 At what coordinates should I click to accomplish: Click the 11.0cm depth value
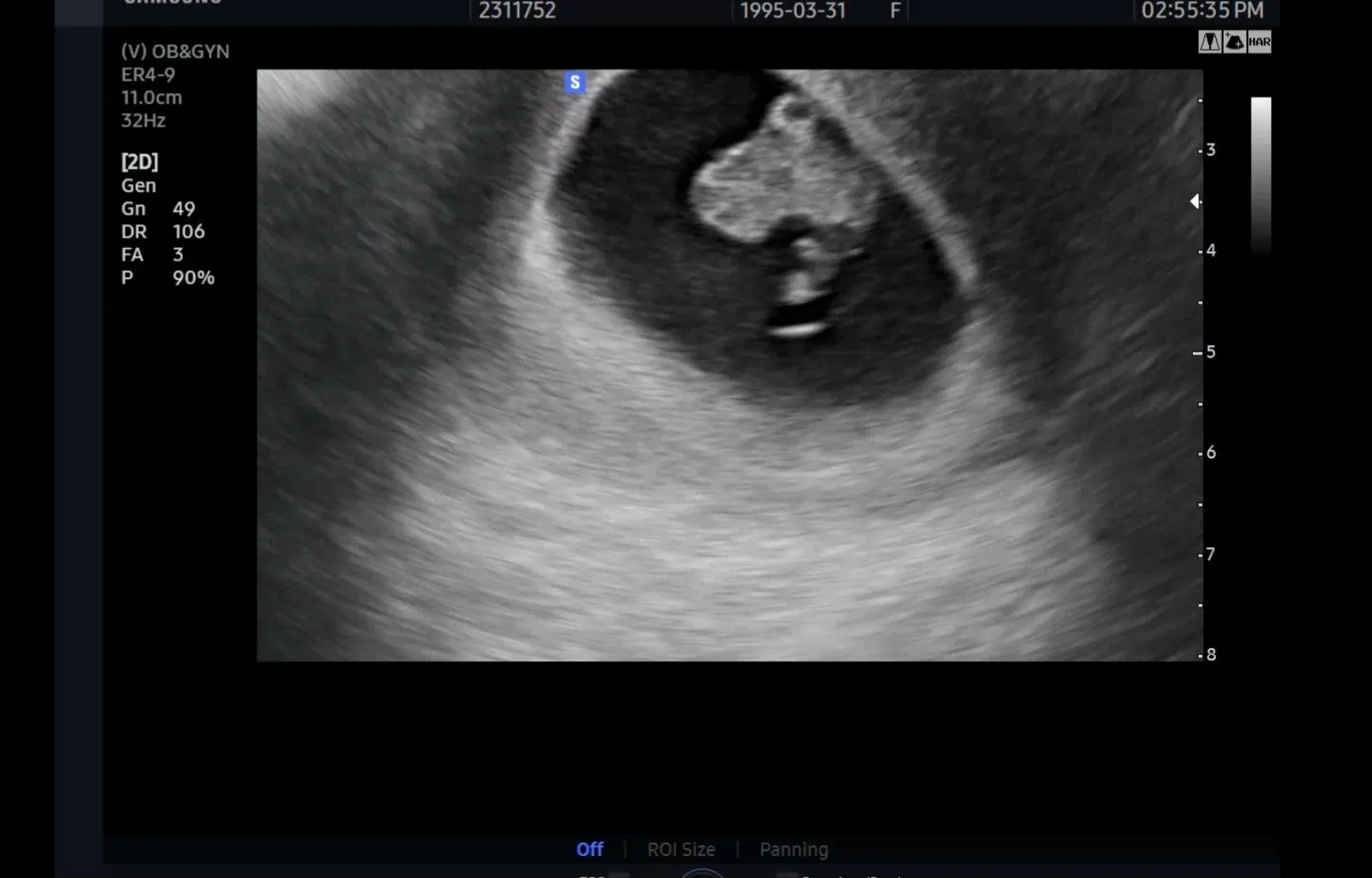coord(151,97)
